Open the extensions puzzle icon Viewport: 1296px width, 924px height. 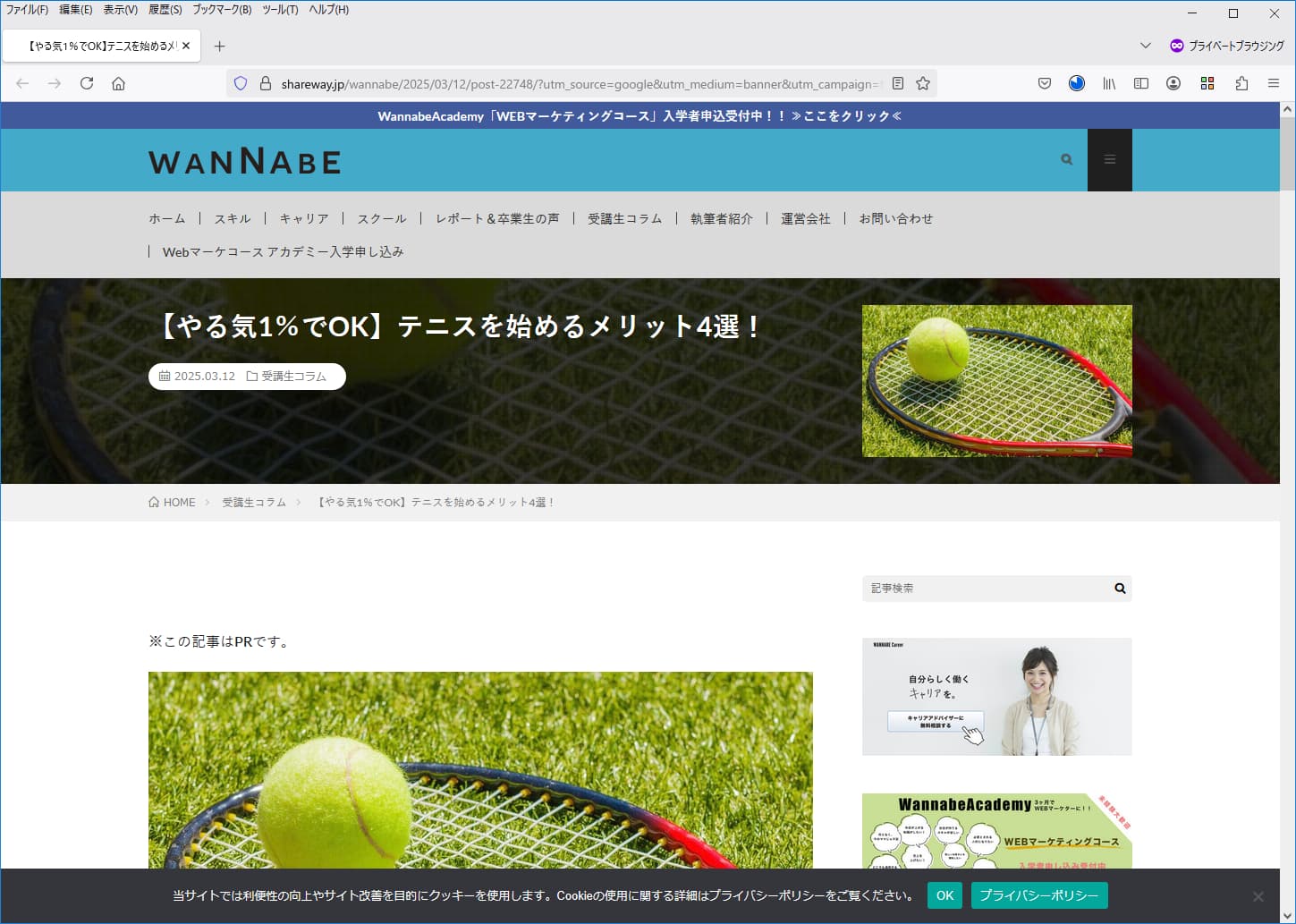[1241, 83]
